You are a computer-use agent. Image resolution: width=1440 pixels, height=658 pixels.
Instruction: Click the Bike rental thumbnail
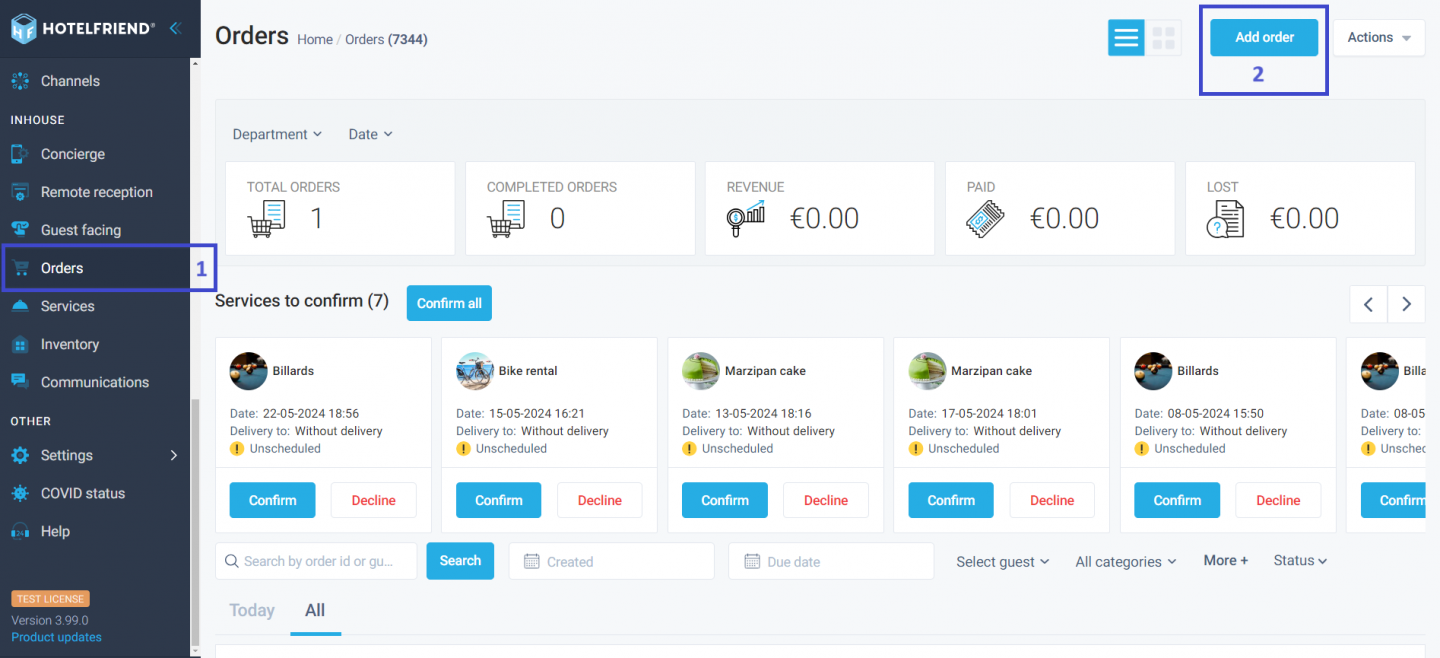click(x=475, y=371)
